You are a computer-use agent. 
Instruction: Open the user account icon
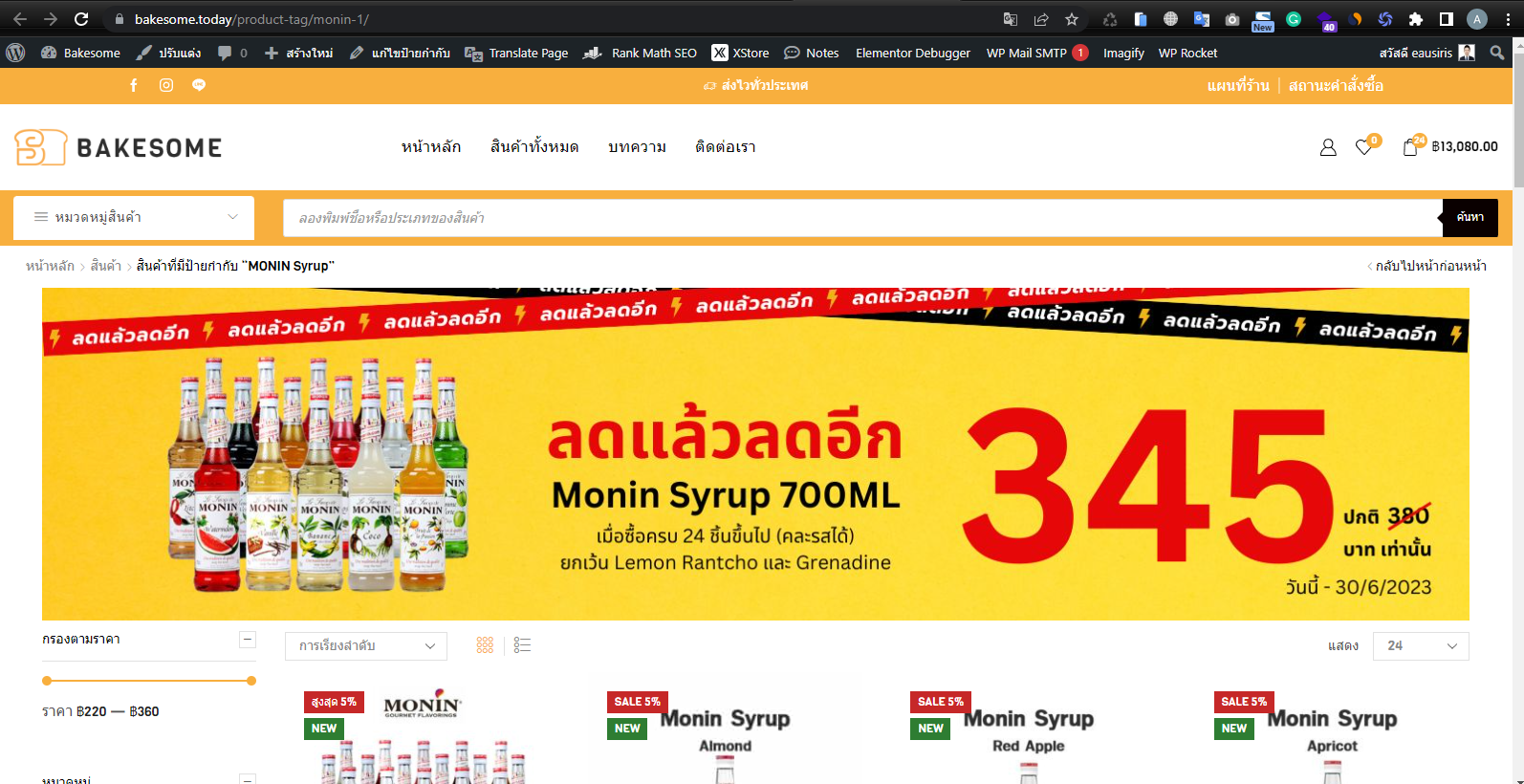tap(1328, 147)
